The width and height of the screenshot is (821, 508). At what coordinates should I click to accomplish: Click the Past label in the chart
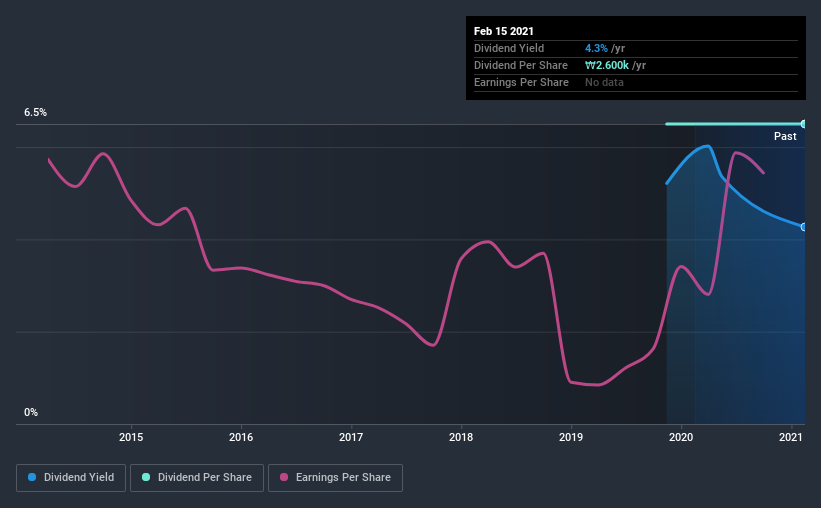(x=785, y=136)
